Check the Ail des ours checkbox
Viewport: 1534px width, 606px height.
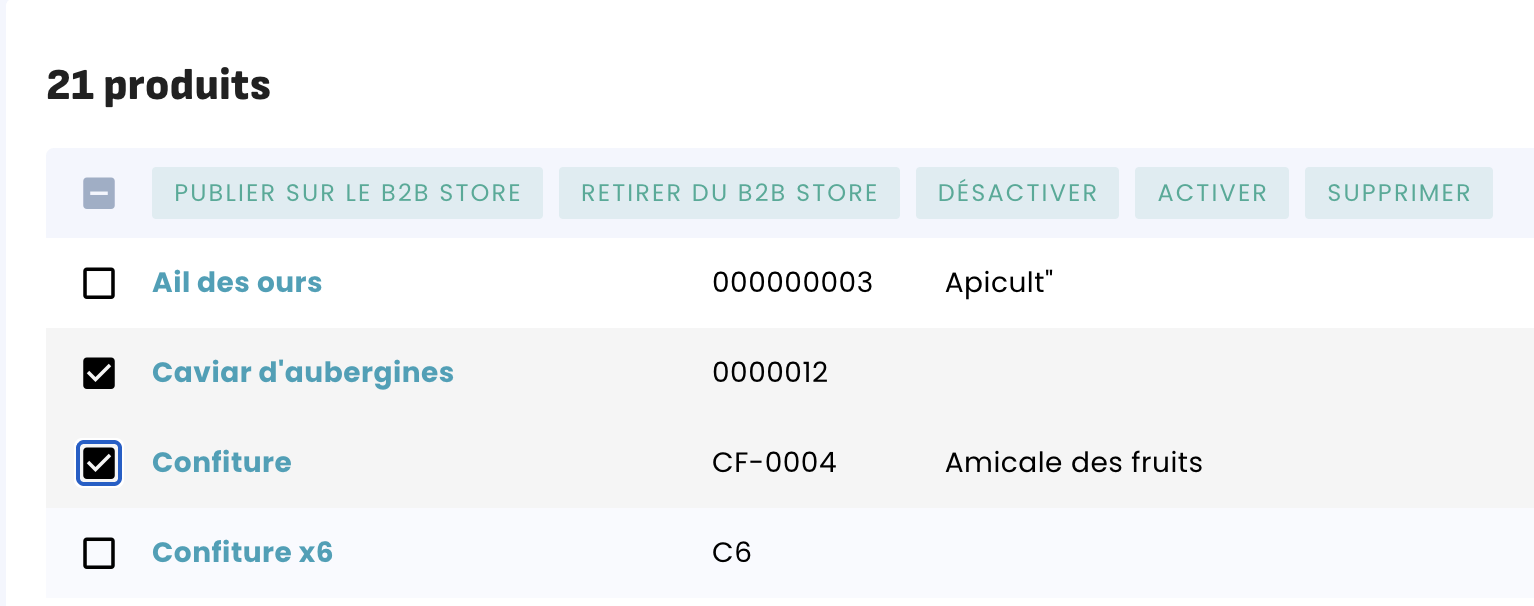tap(99, 283)
